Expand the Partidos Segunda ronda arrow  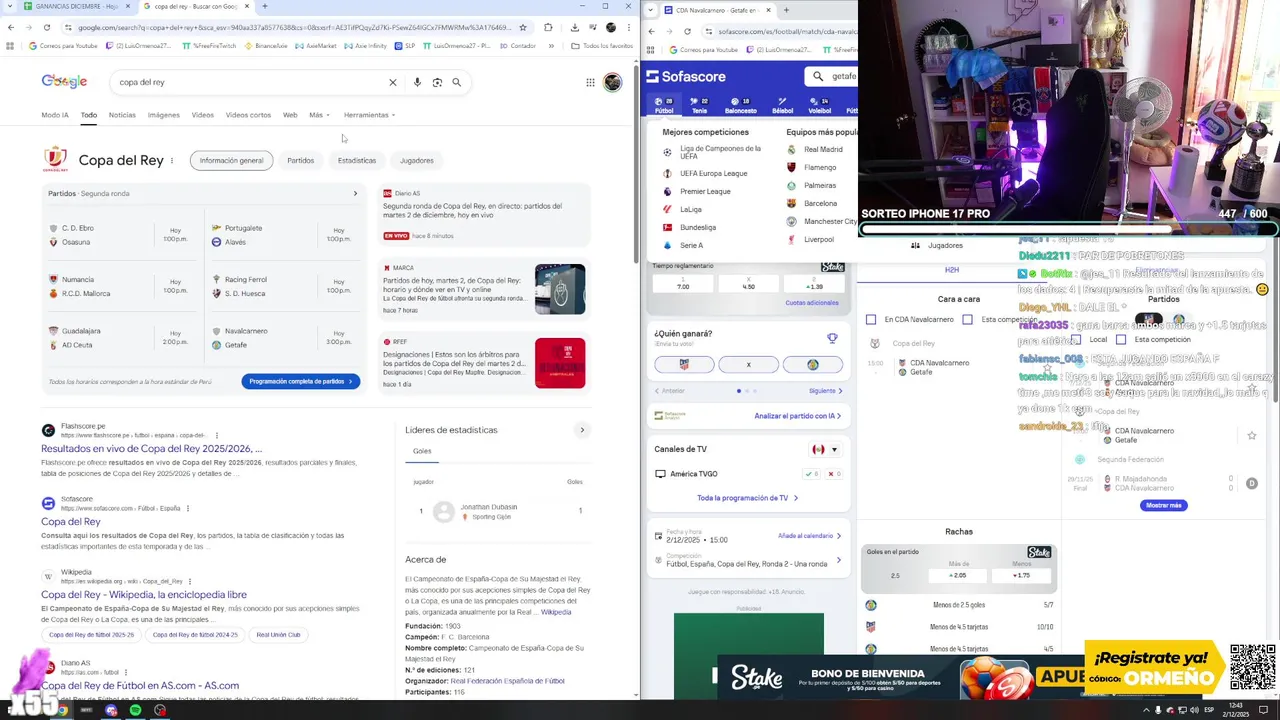coord(355,194)
